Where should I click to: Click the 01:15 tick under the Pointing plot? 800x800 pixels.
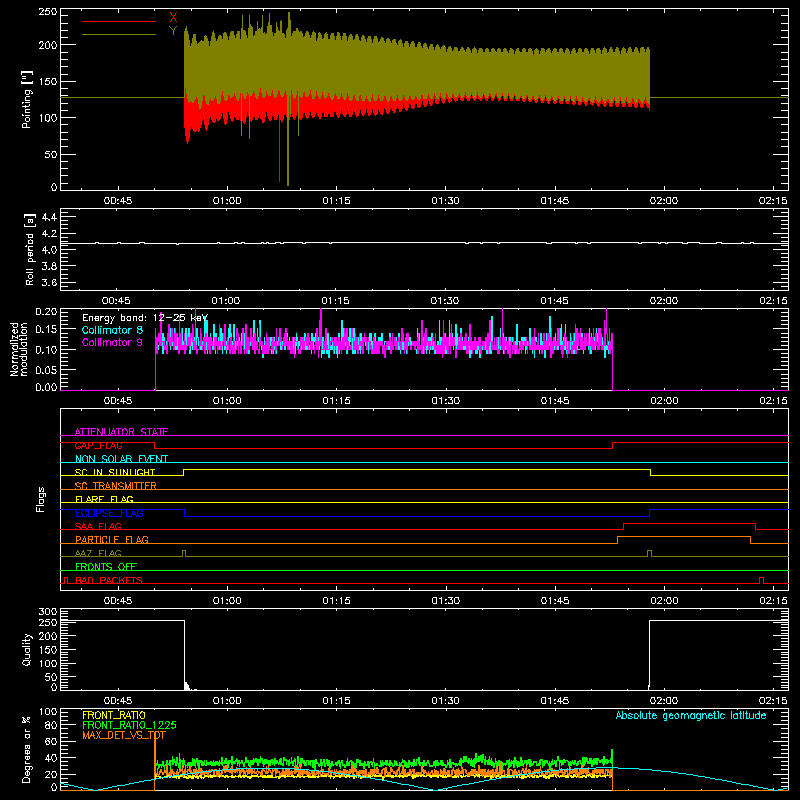[336, 201]
